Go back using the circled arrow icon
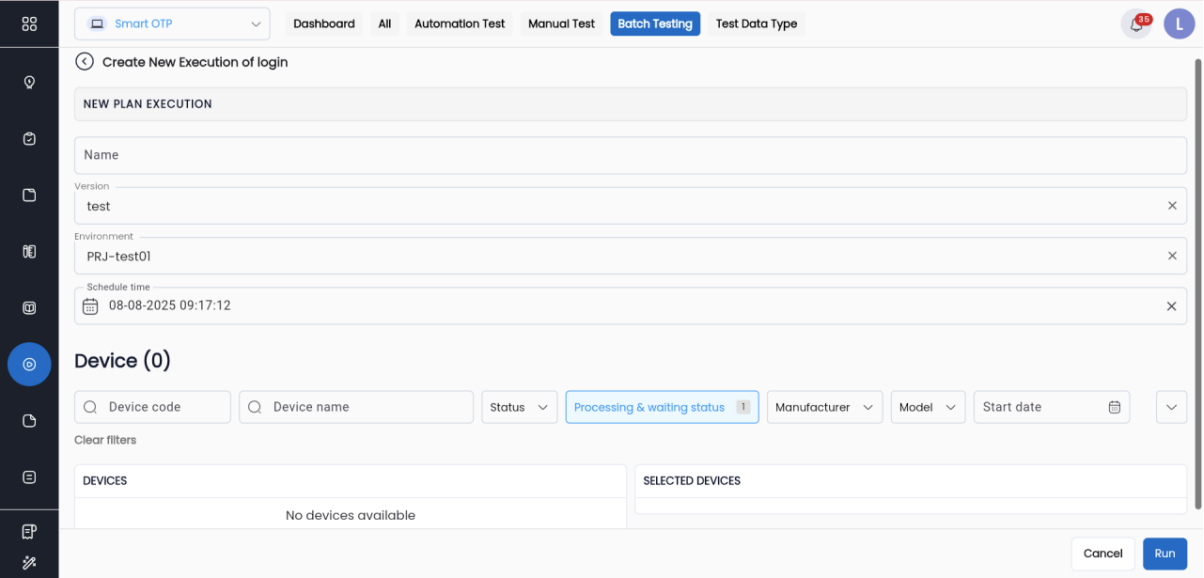 [x=85, y=62]
